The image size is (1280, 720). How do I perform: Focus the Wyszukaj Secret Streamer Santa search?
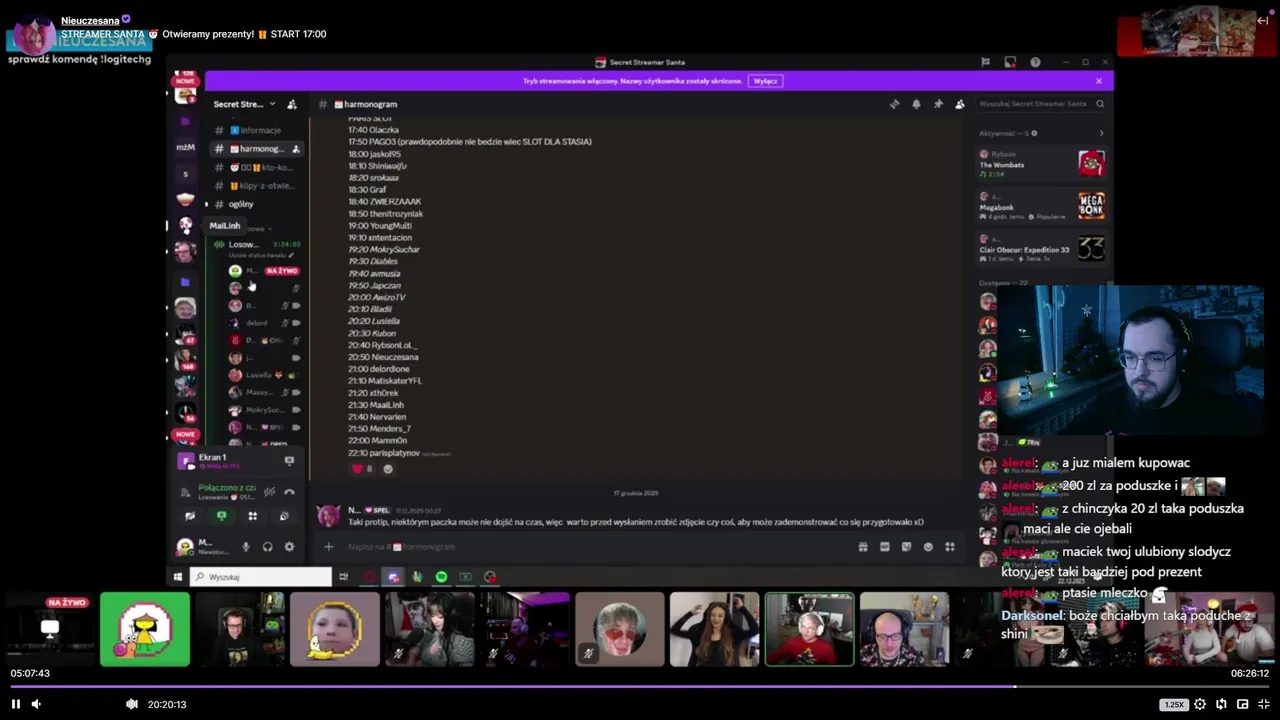pyautogui.click(x=1042, y=104)
